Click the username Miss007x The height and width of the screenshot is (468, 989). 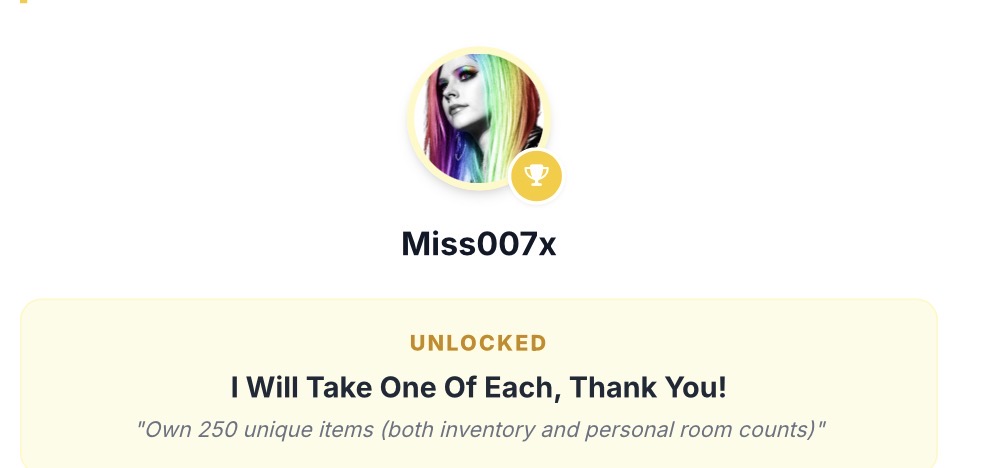[x=478, y=243]
